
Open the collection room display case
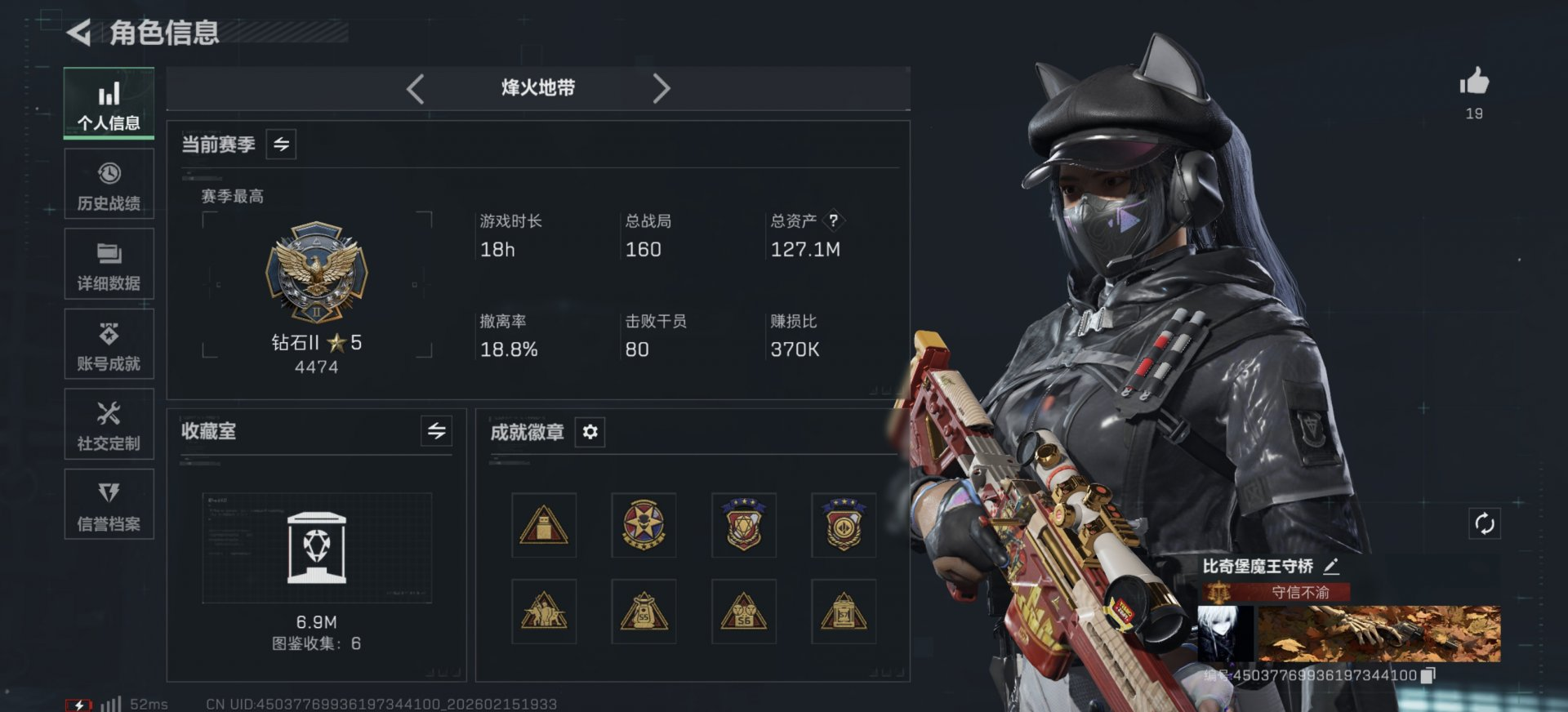coord(317,548)
